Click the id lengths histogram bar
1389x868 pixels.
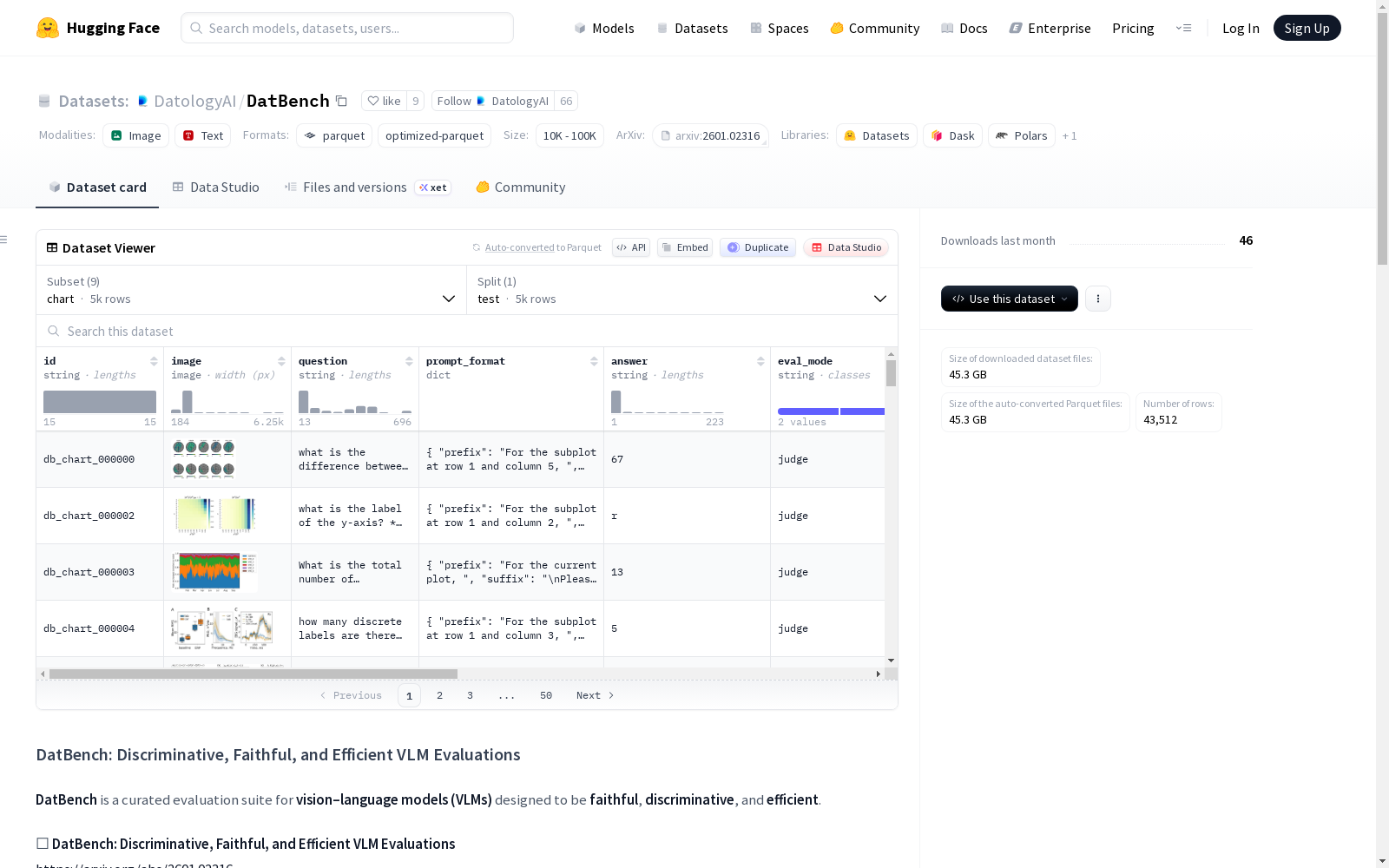100,402
